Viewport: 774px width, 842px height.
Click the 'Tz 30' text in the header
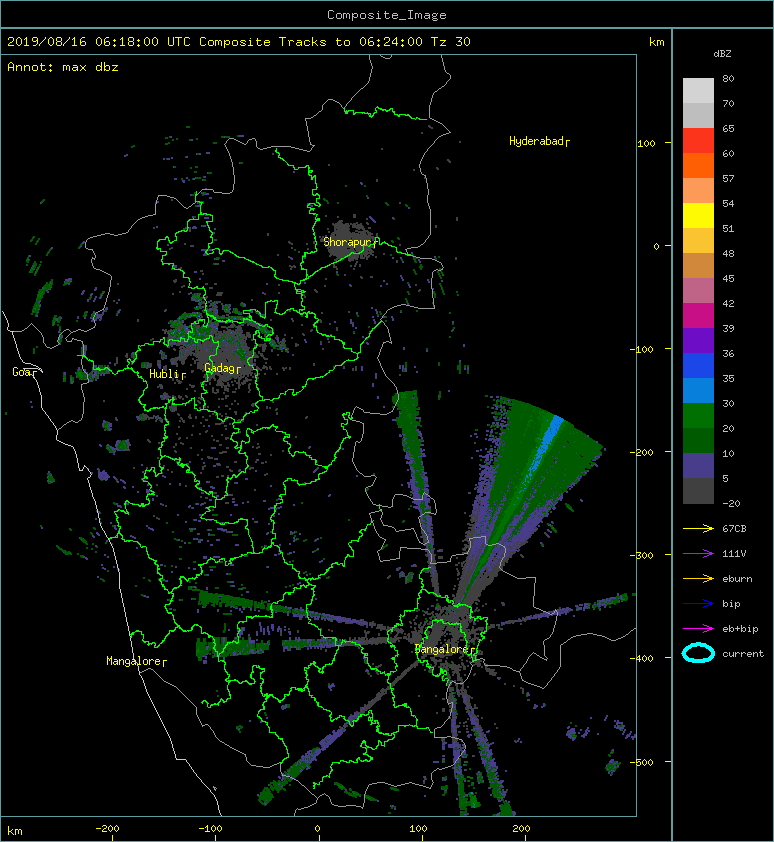point(451,42)
